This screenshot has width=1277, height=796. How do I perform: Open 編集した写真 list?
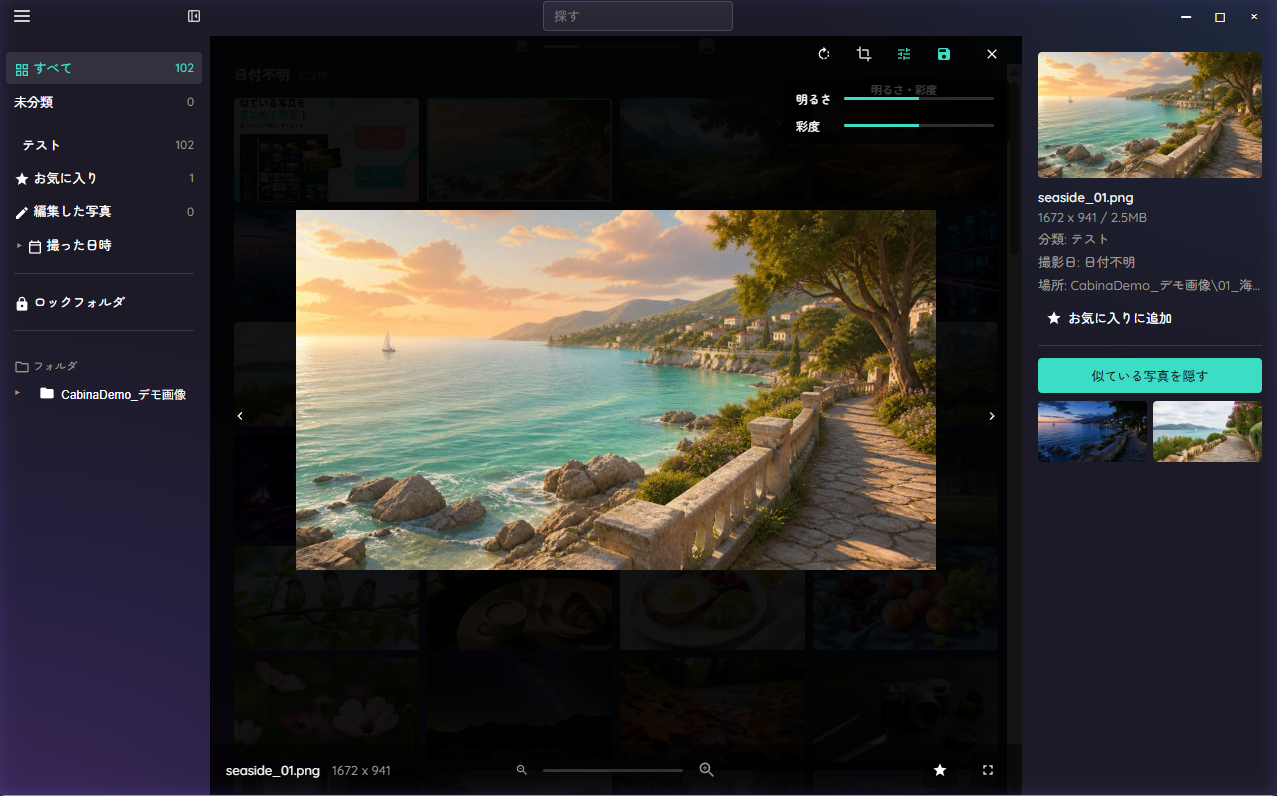tap(104, 212)
